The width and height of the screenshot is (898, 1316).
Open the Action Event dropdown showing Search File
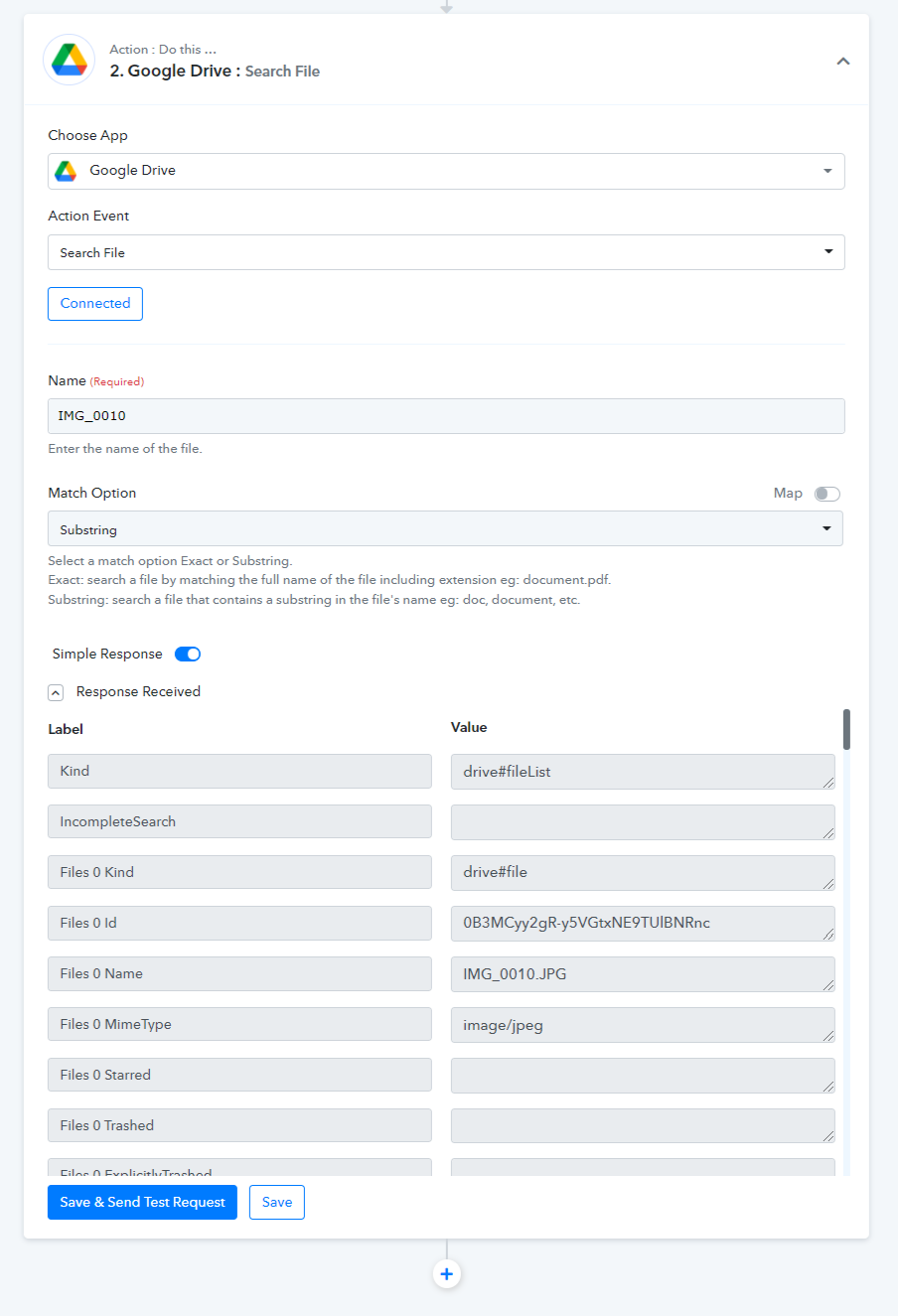[446, 252]
